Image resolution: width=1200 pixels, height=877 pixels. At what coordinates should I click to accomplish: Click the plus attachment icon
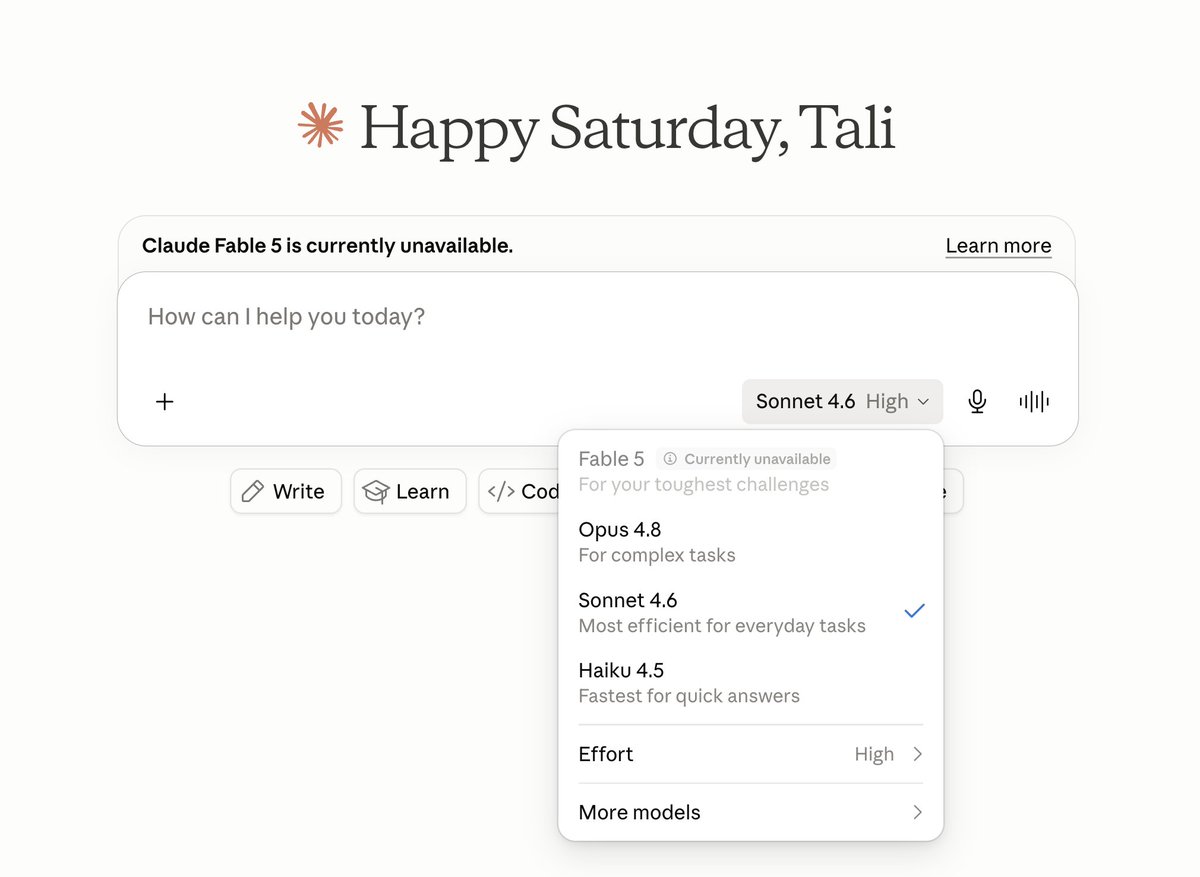click(x=165, y=402)
